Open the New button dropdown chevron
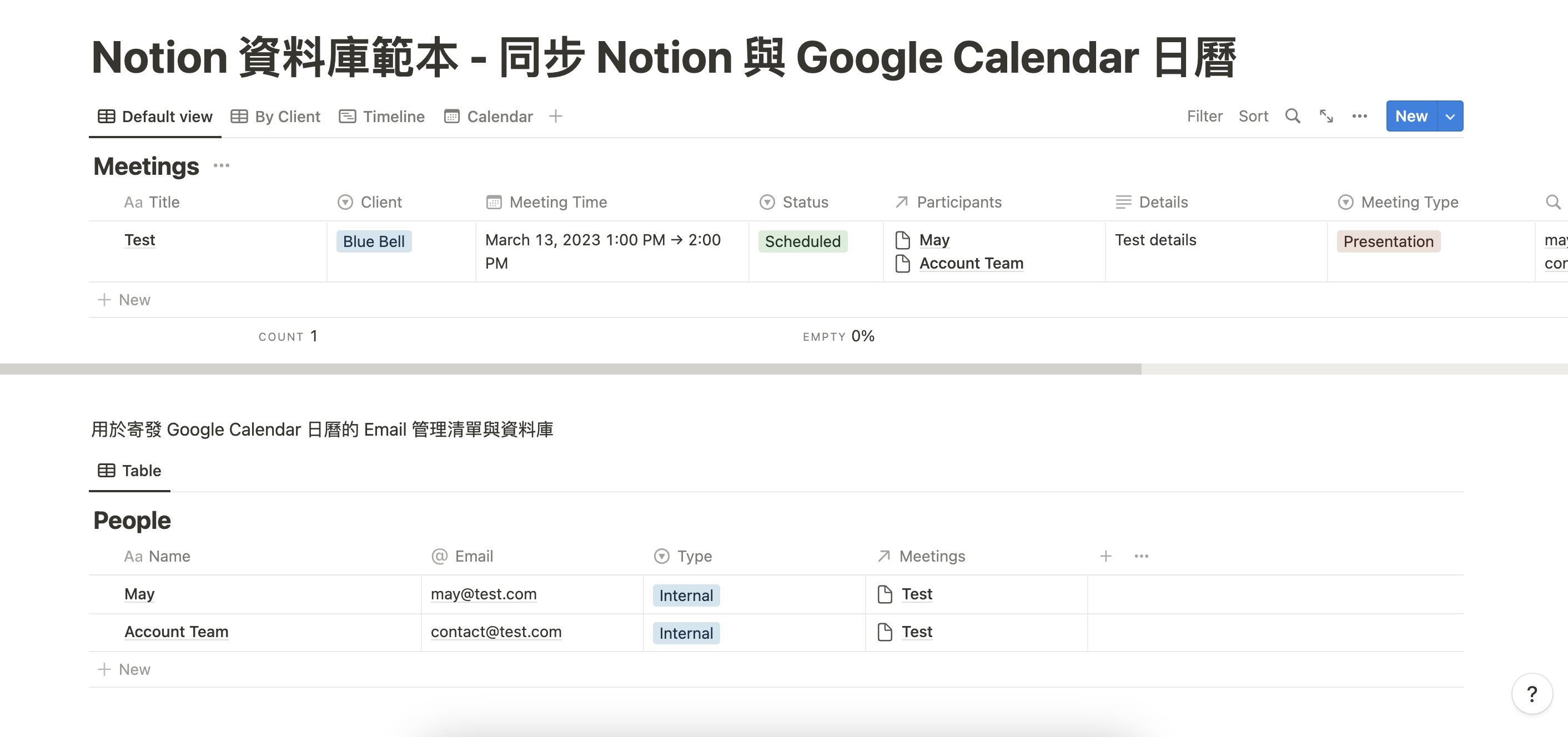The image size is (1568, 737). (1450, 115)
